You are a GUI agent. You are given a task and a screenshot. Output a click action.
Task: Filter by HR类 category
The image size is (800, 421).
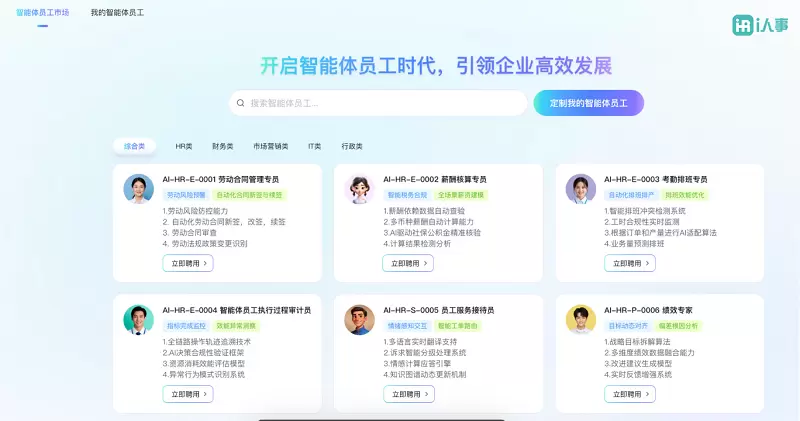184,146
